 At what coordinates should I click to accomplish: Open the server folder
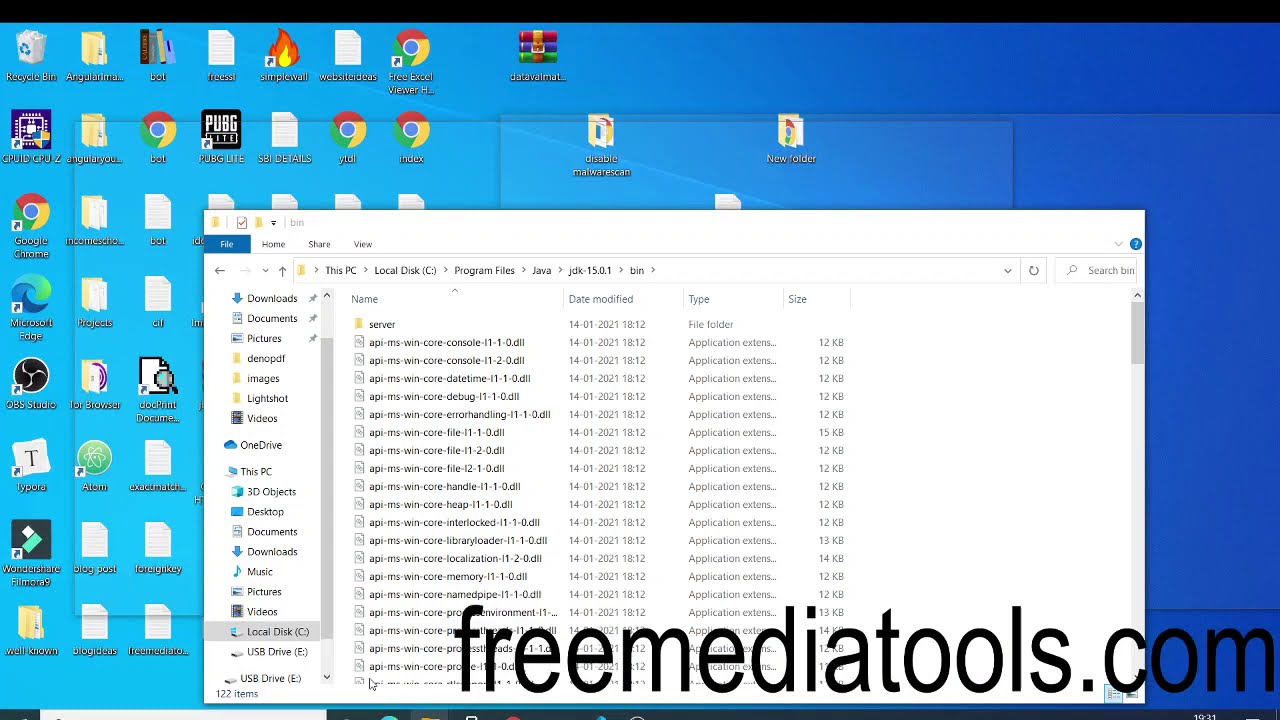point(381,325)
